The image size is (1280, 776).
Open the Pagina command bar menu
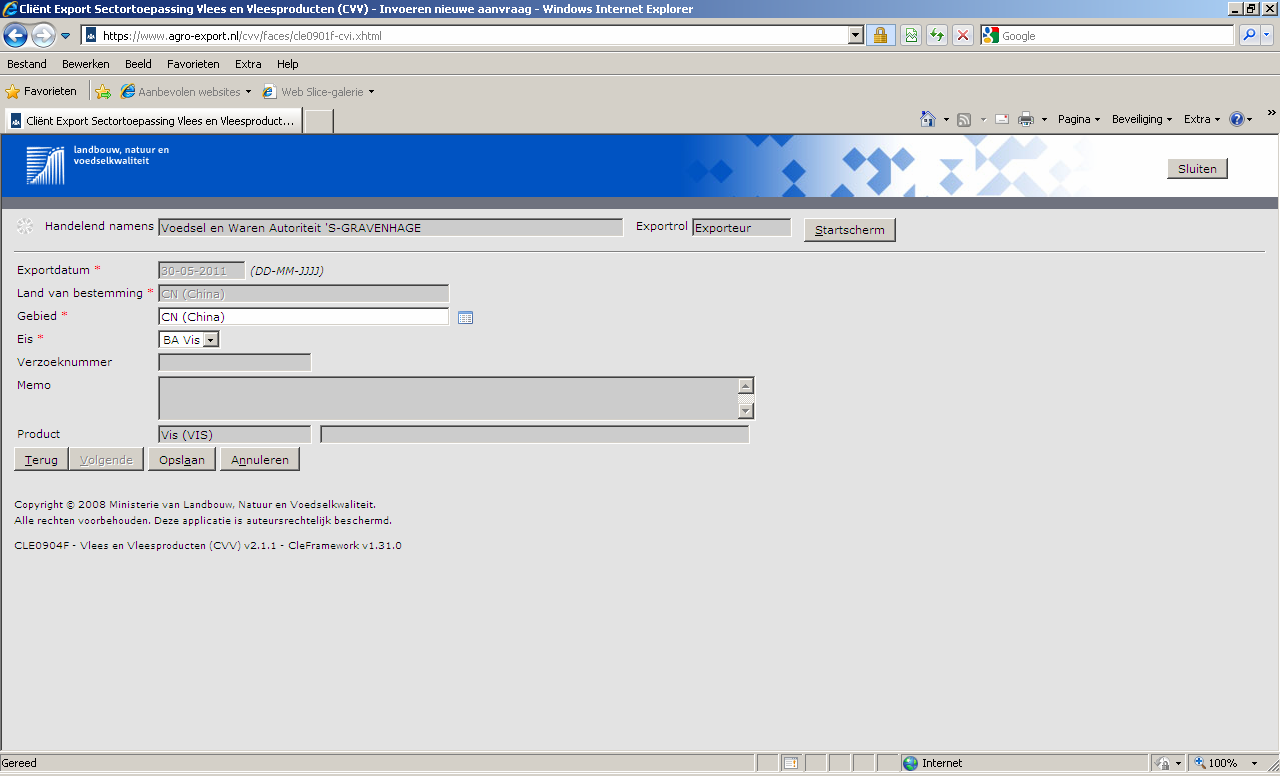1078,119
